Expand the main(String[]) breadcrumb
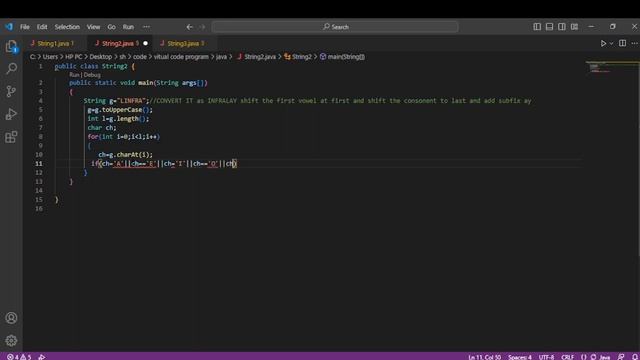 (x=342, y=57)
